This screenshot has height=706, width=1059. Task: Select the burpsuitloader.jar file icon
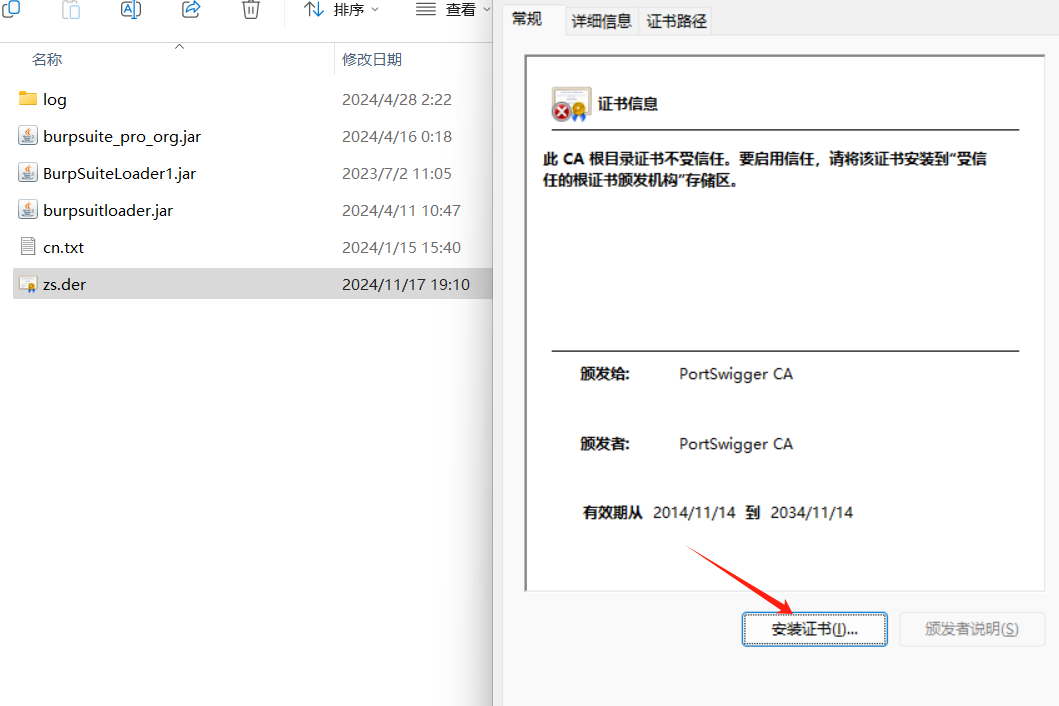click(x=28, y=210)
